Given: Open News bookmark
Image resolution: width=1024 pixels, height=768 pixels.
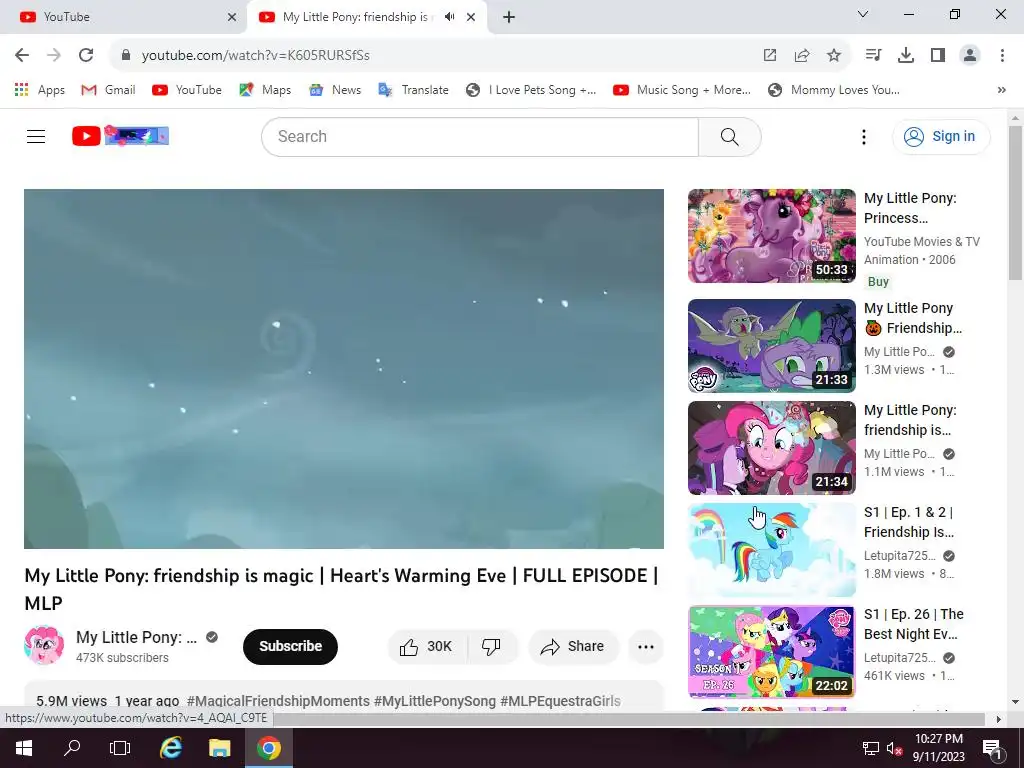Looking at the screenshot, I should 335,90.
